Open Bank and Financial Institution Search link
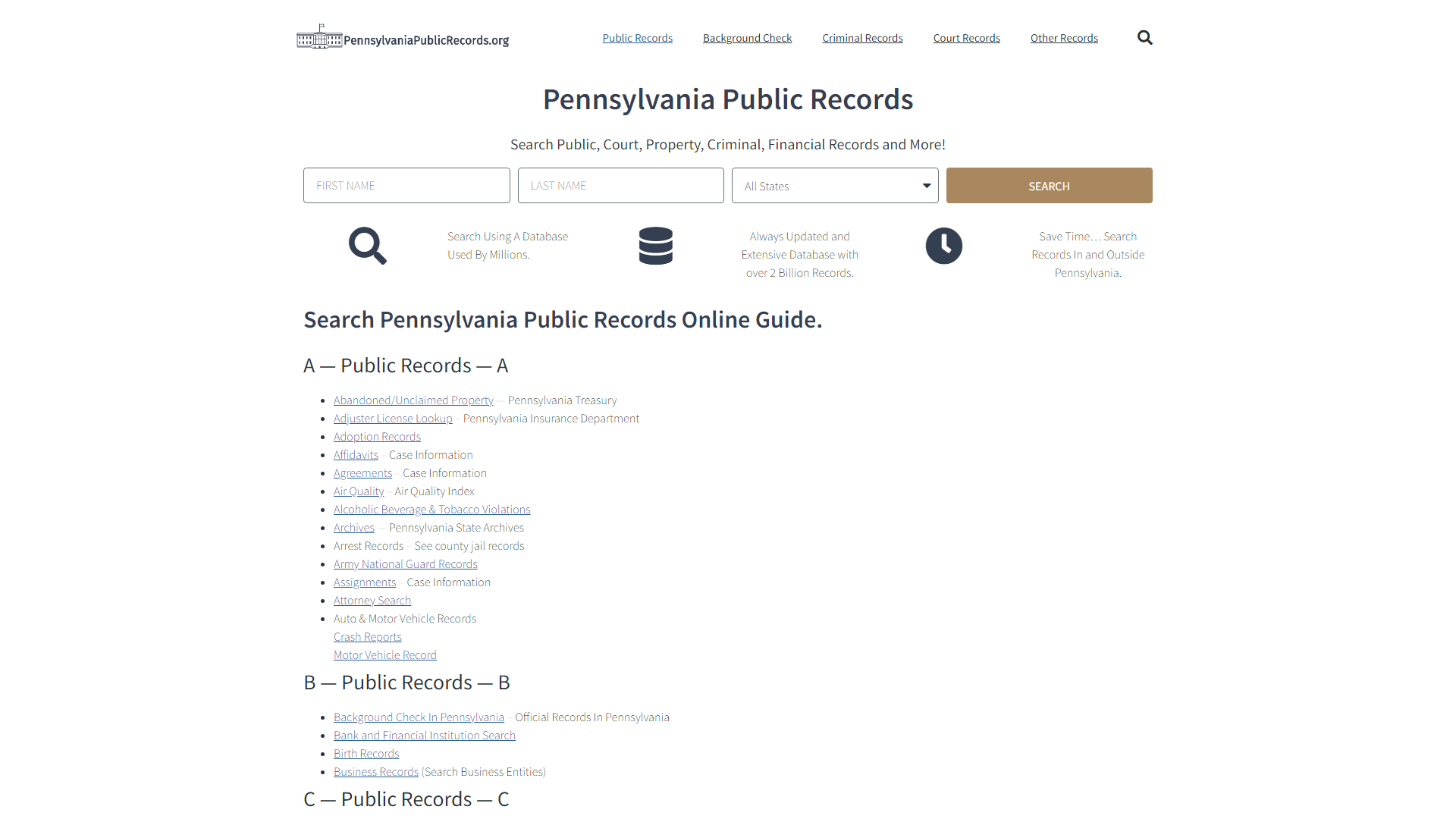1456x819 pixels. tap(425, 736)
